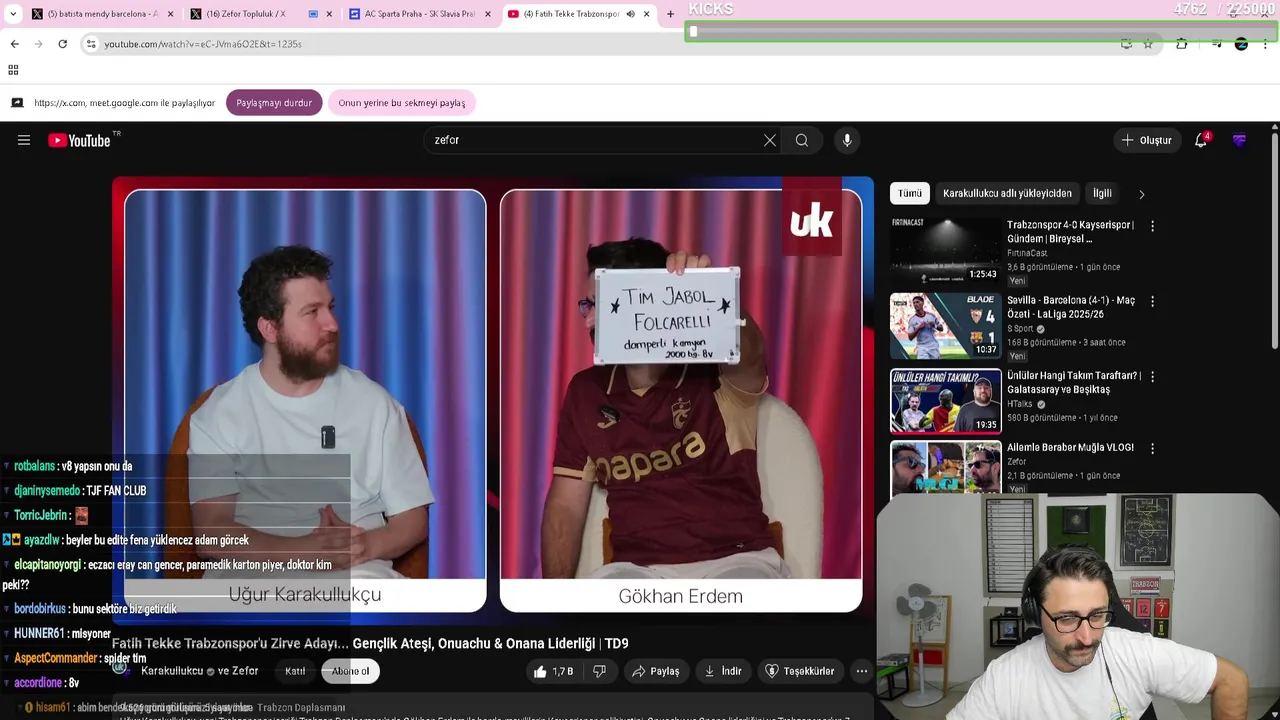Image resolution: width=1280 pixels, height=720 pixels.
Task: Open options for Ünlüler Hangi Takım video
Action: [x=1152, y=377]
